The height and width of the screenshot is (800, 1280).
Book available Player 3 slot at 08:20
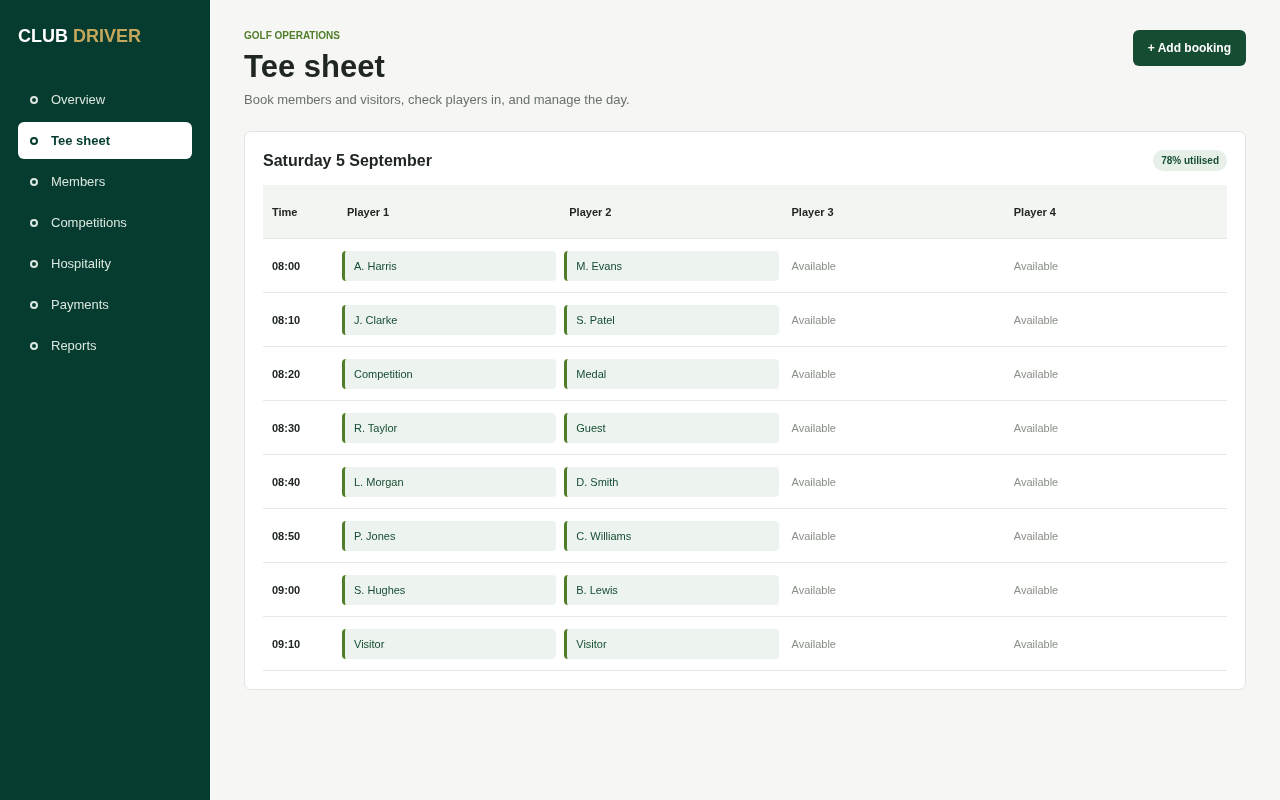(x=814, y=374)
